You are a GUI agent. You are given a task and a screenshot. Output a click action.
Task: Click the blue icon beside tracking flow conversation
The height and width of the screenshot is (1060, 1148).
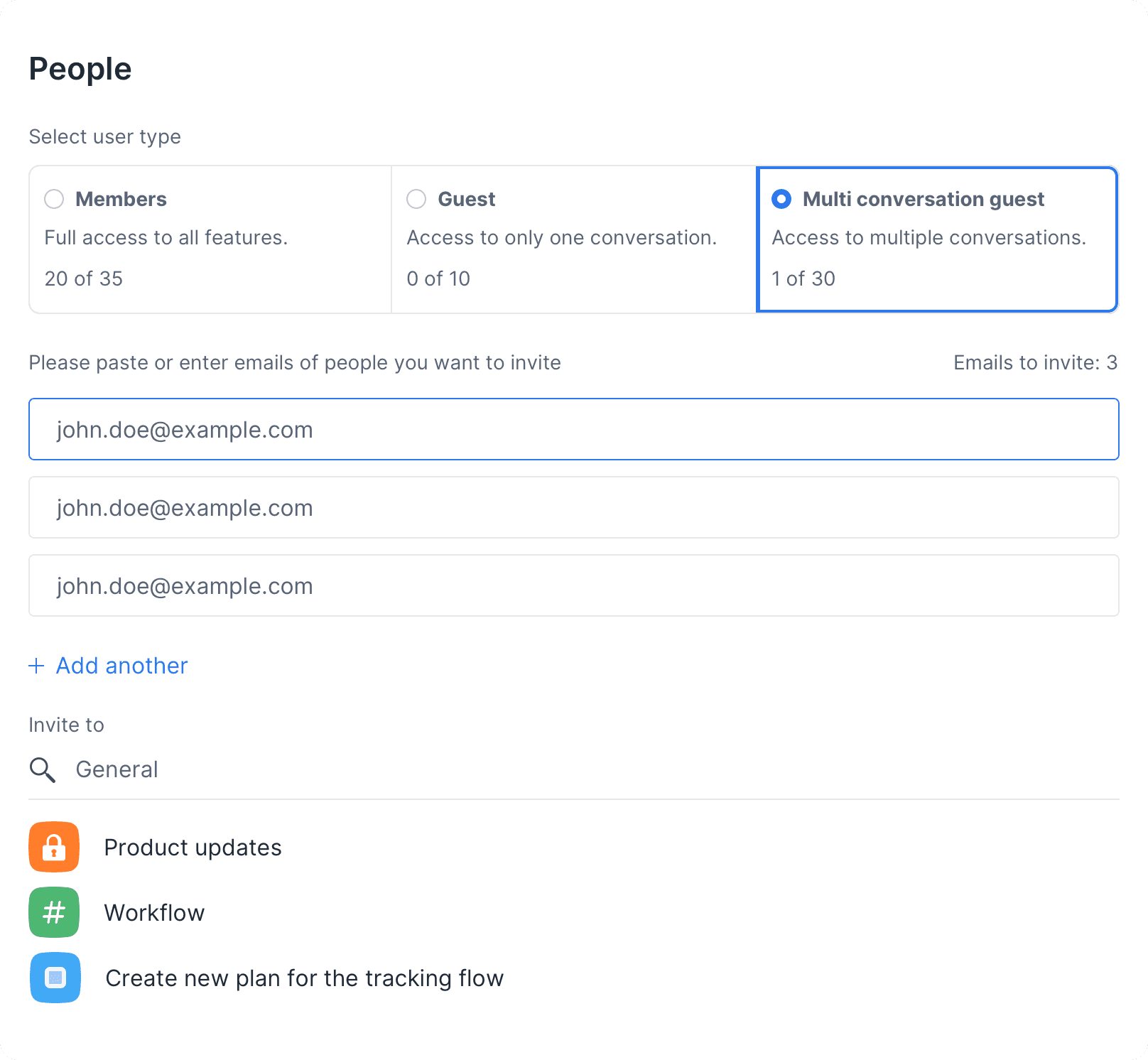click(x=55, y=978)
